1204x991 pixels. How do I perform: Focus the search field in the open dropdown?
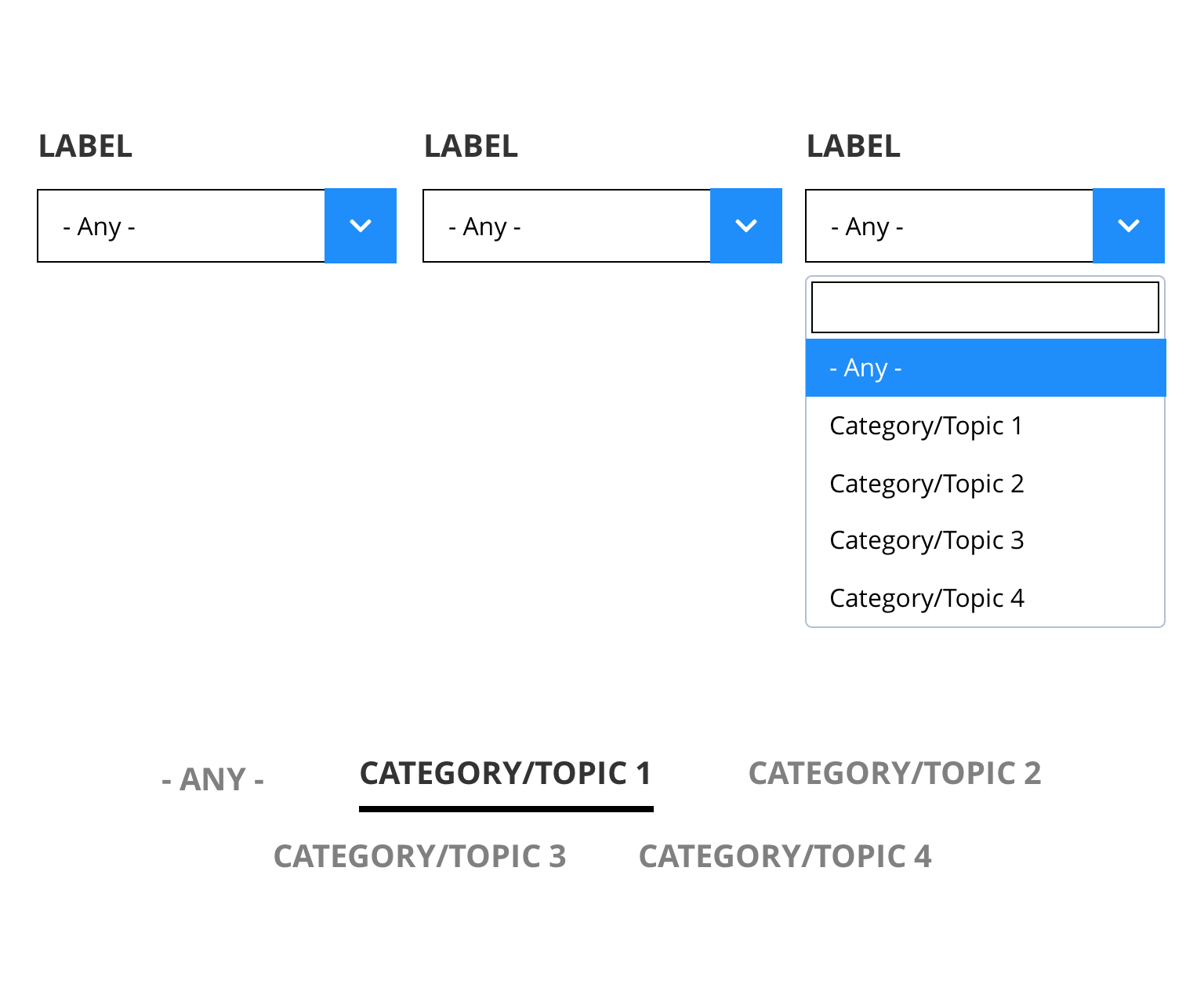coord(985,307)
